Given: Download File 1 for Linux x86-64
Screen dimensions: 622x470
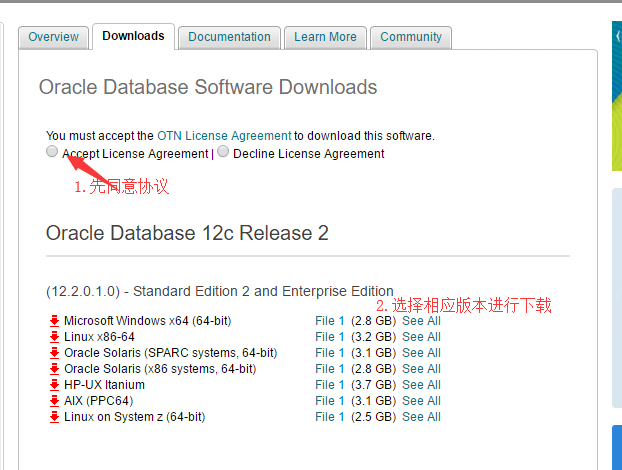Looking at the screenshot, I should pyautogui.click(x=330, y=337).
